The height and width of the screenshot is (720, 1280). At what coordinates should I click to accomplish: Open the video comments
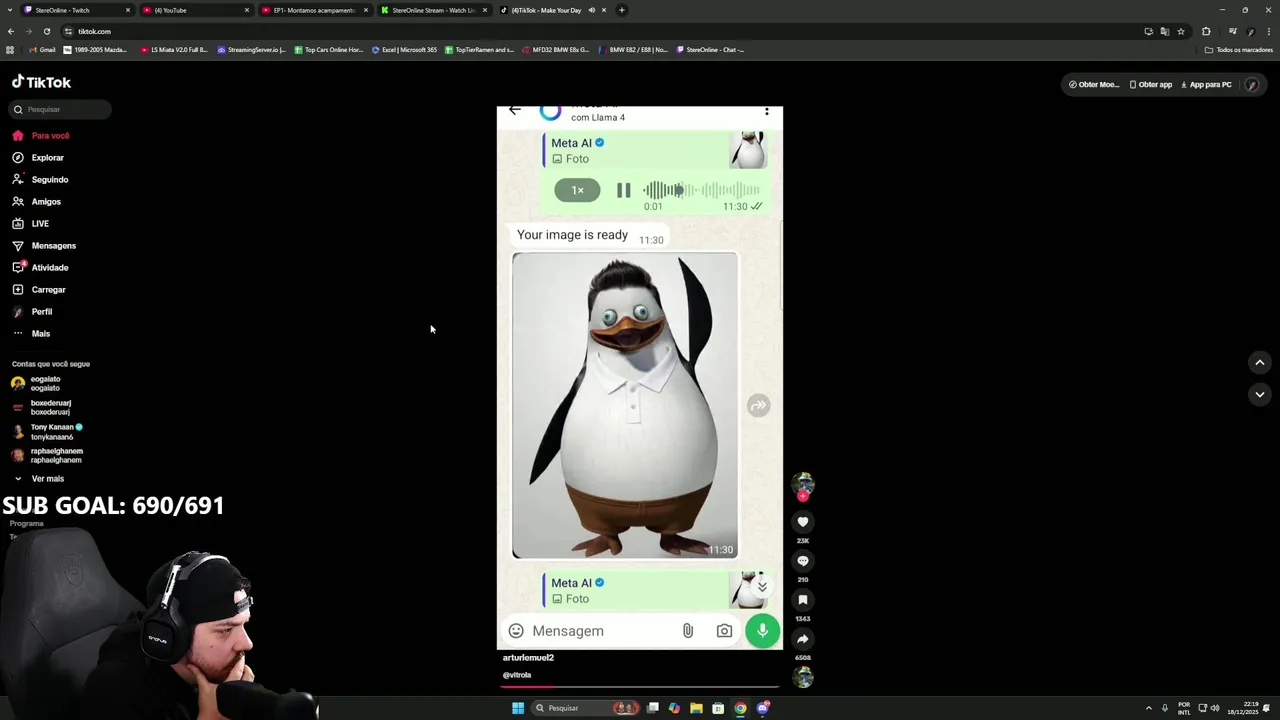click(x=802, y=561)
